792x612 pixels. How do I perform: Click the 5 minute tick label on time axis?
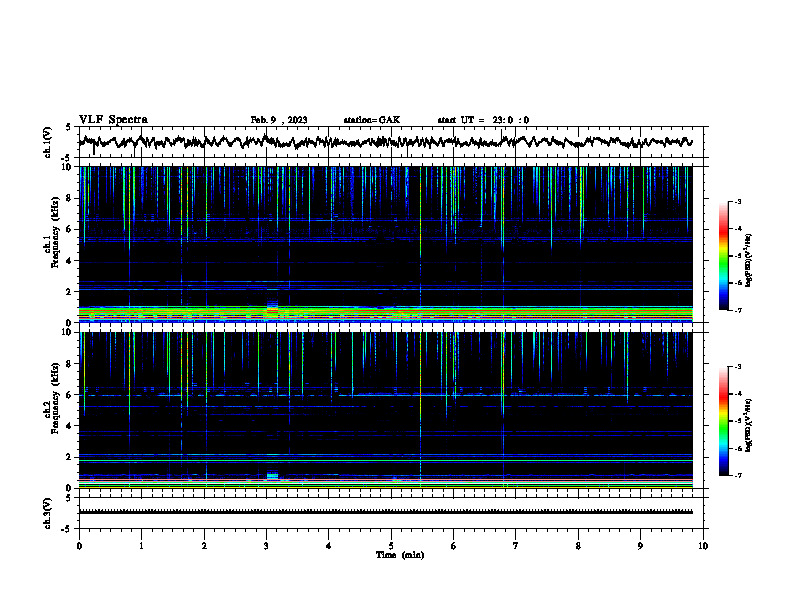coord(391,546)
